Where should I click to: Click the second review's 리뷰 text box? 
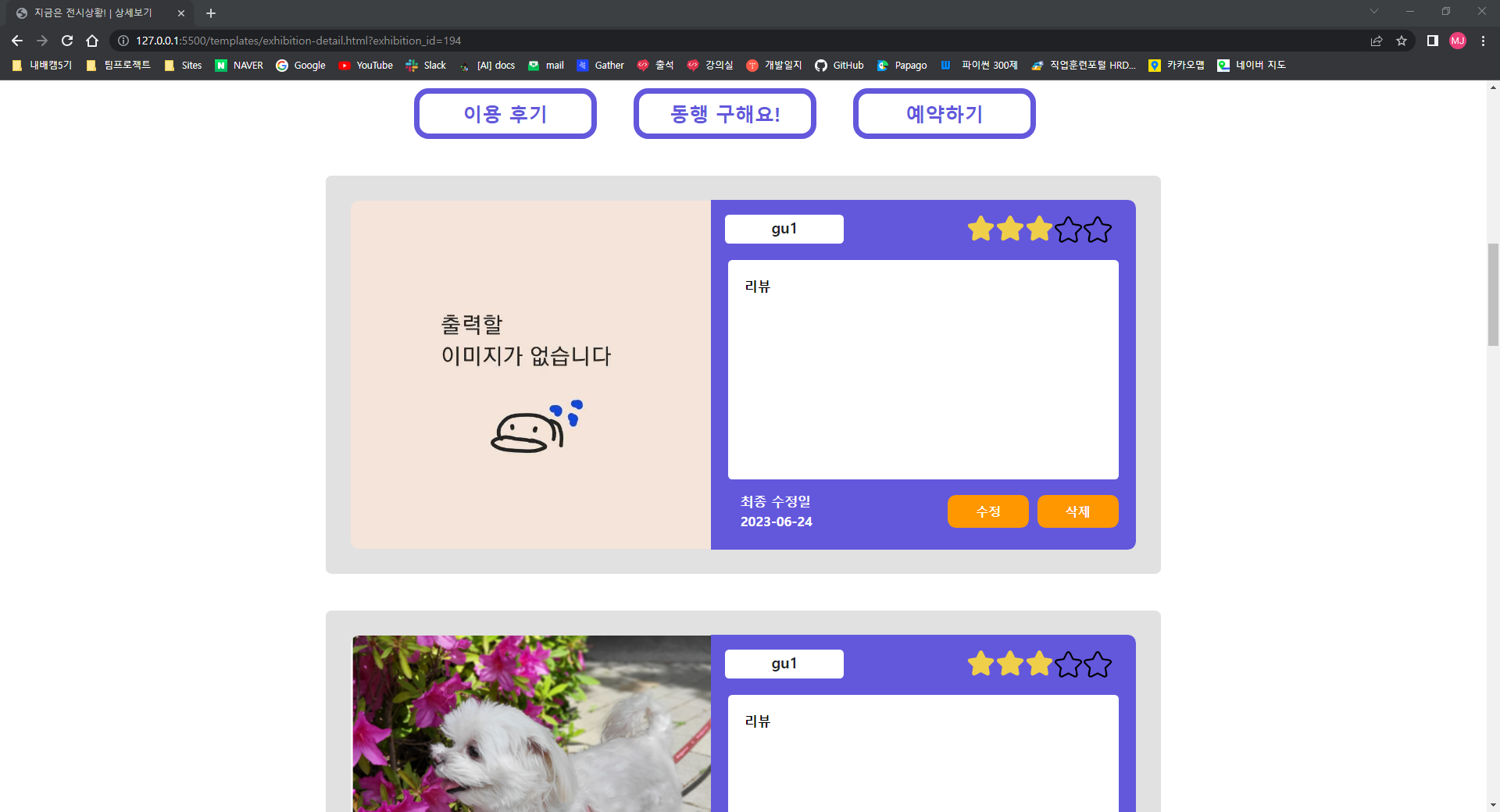click(923, 753)
